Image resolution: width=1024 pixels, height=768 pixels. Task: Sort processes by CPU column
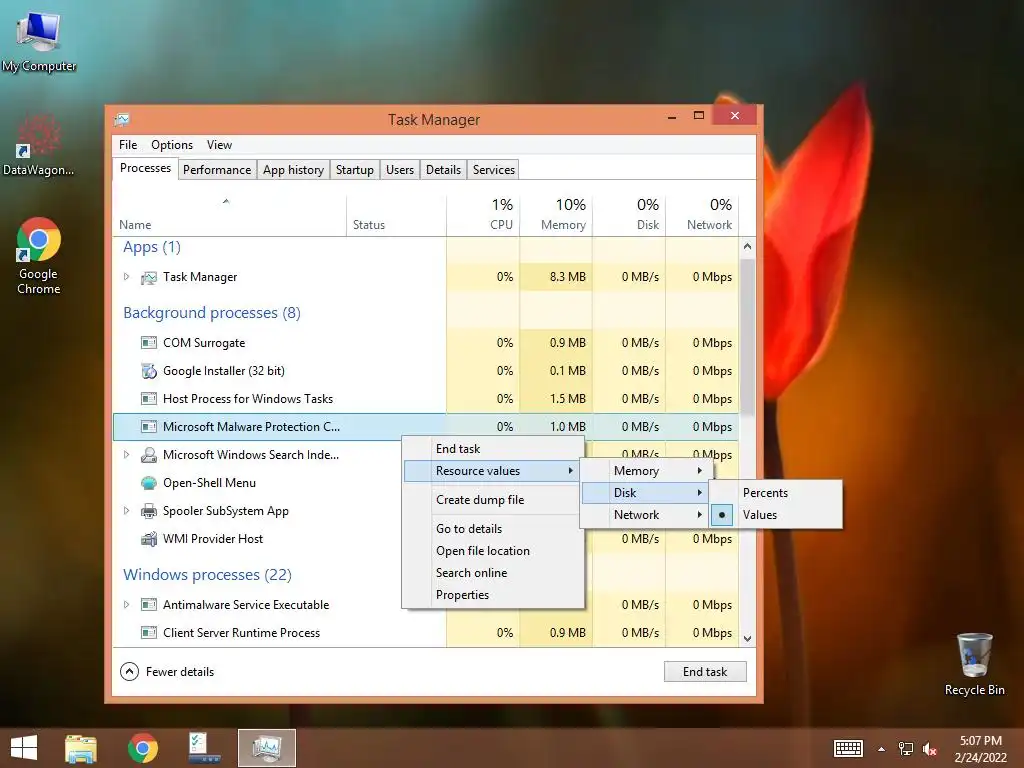pos(483,214)
